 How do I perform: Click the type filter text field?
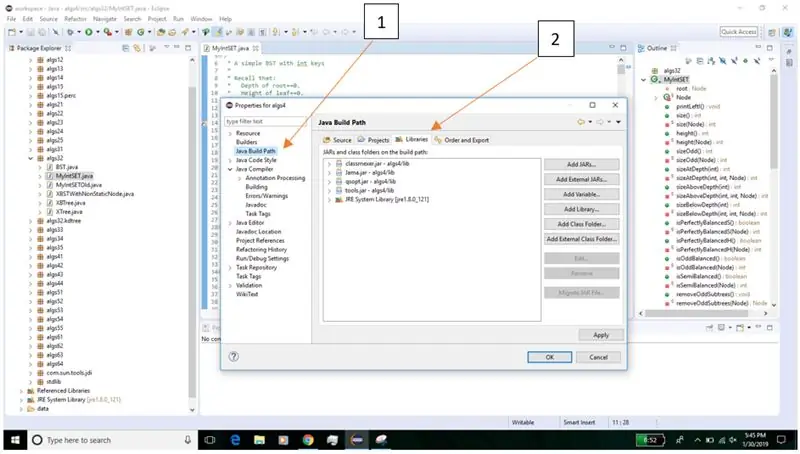(265, 121)
